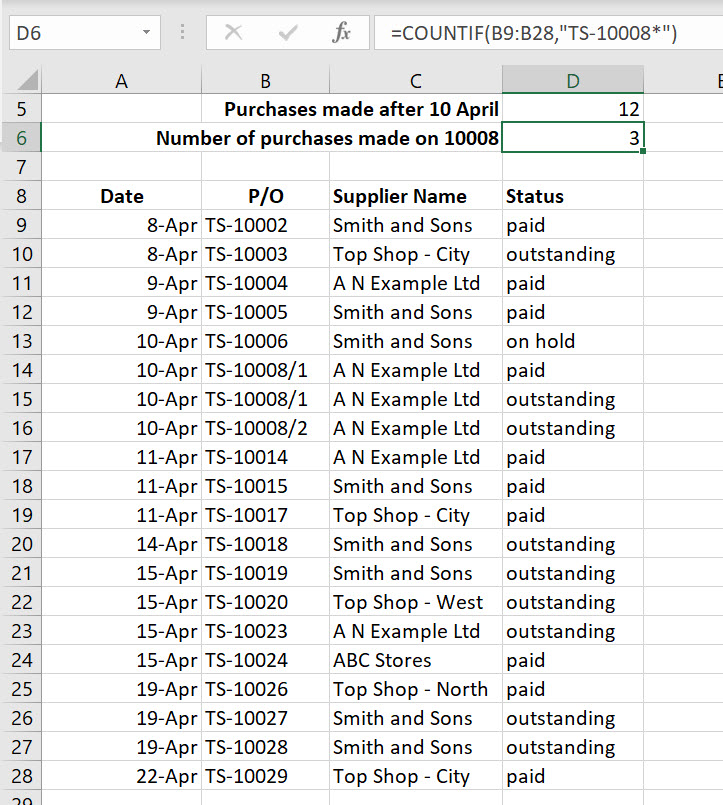Select cell with TS-10028
This screenshot has width=723, height=805.
265,747
